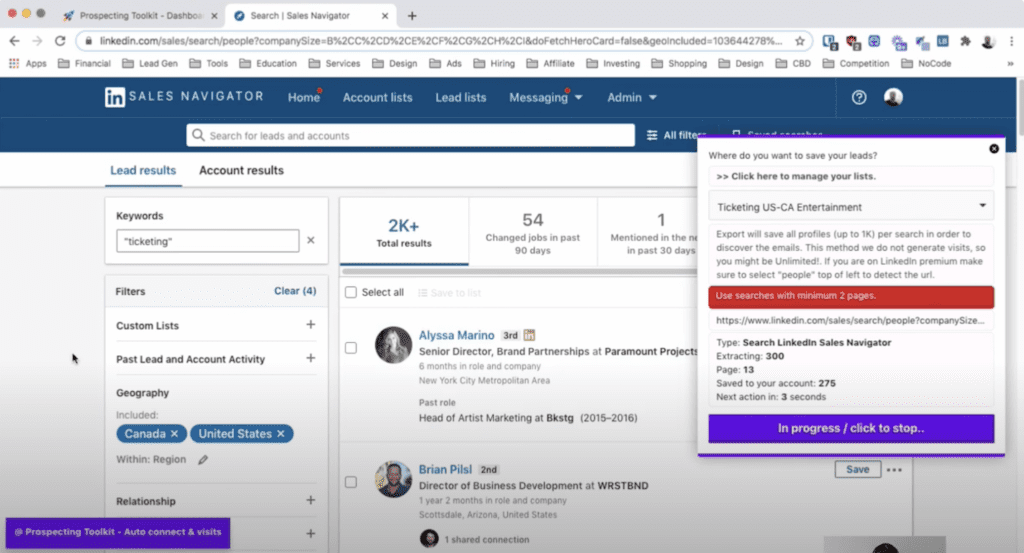Click the LinkedIn Sales Navigator logo
Screen dimensions: 1024x553
(x=184, y=97)
